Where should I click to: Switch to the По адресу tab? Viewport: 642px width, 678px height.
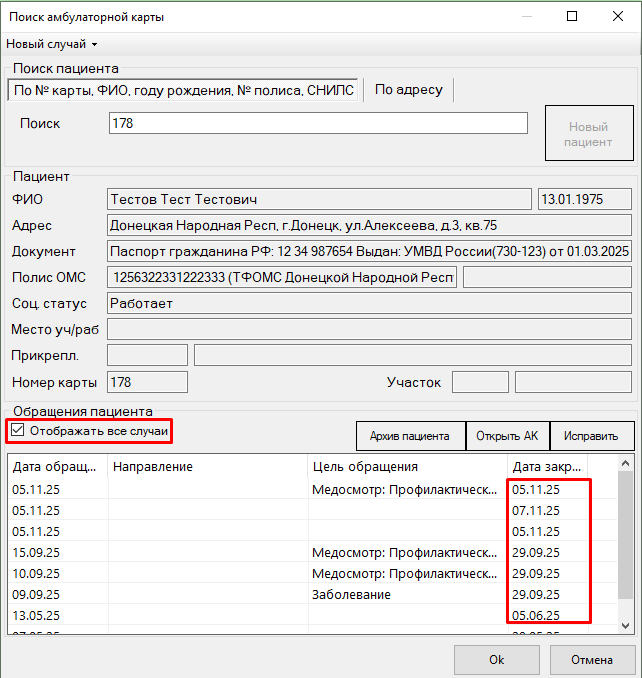(409, 90)
